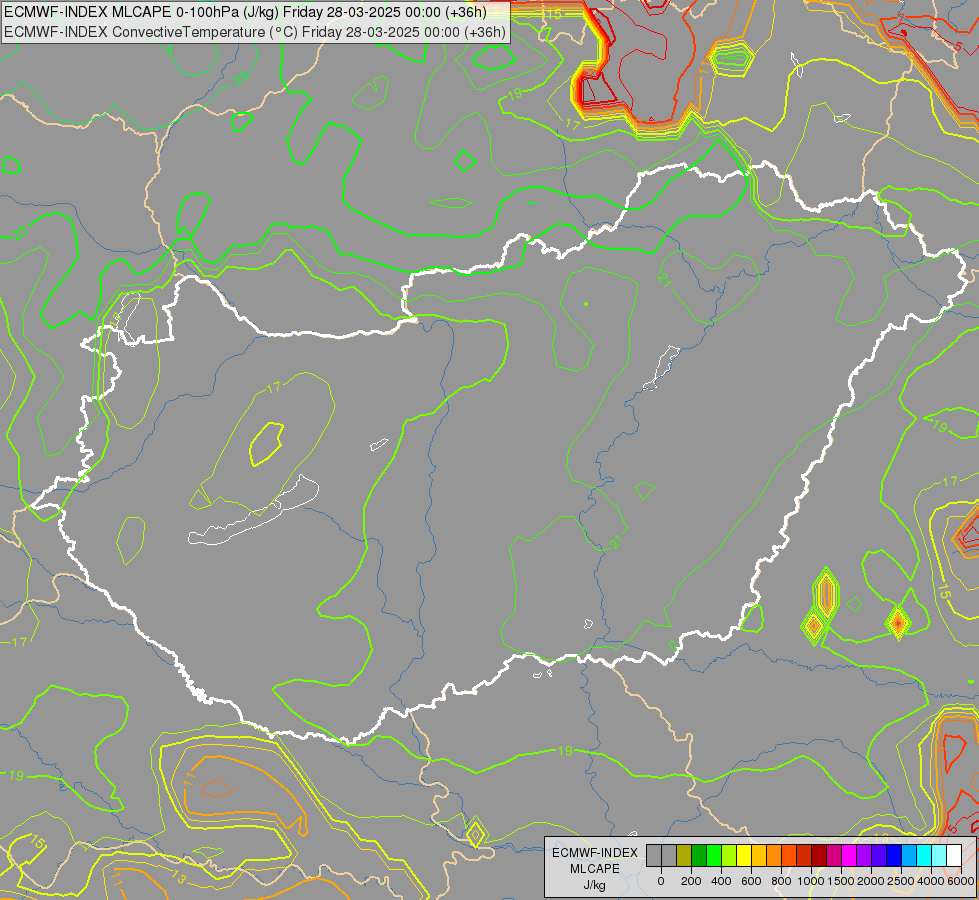
Task: Click the '0' legend scale value
Action: click(661, 881)
